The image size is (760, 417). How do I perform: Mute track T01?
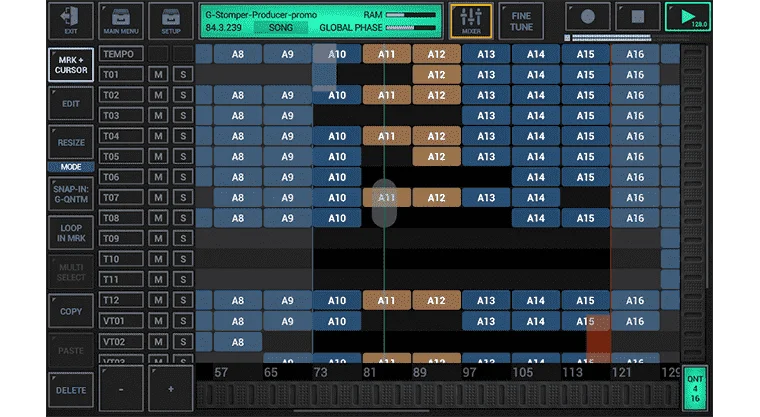pyautogui.click(x=158, y=74)
